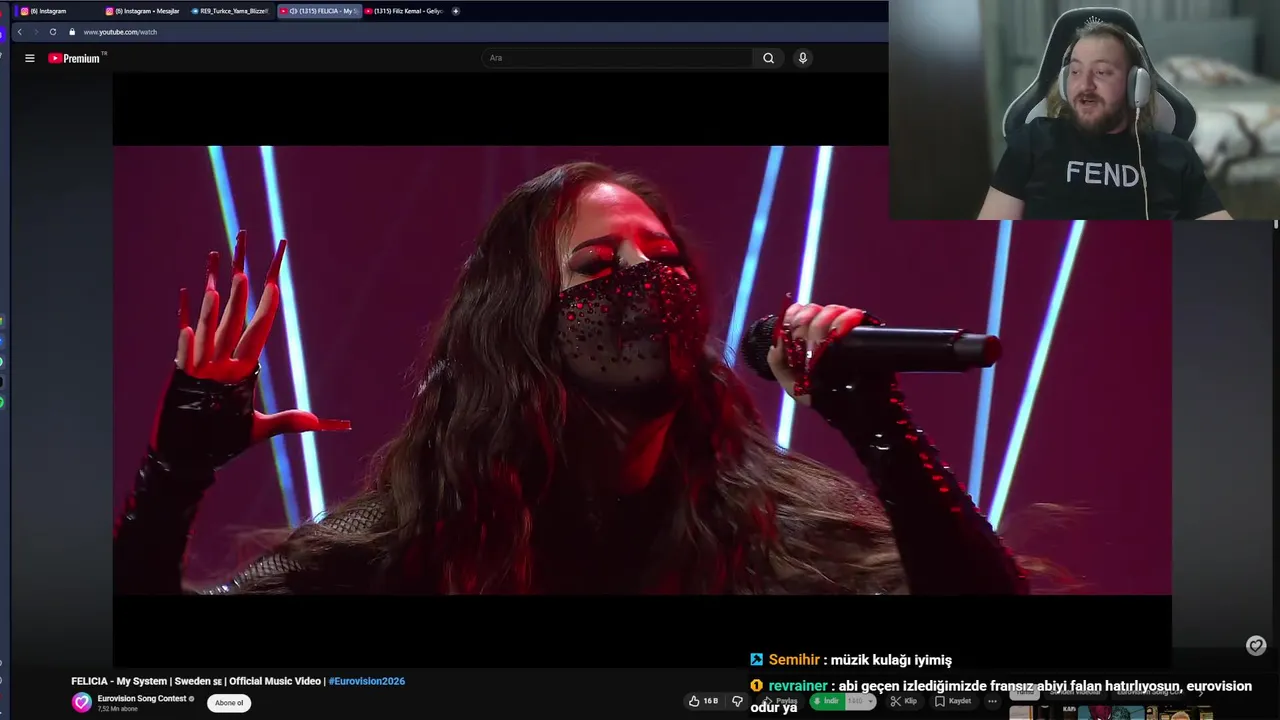Open Eurovision Song Contest channel avatar

[x=81, y=702]
